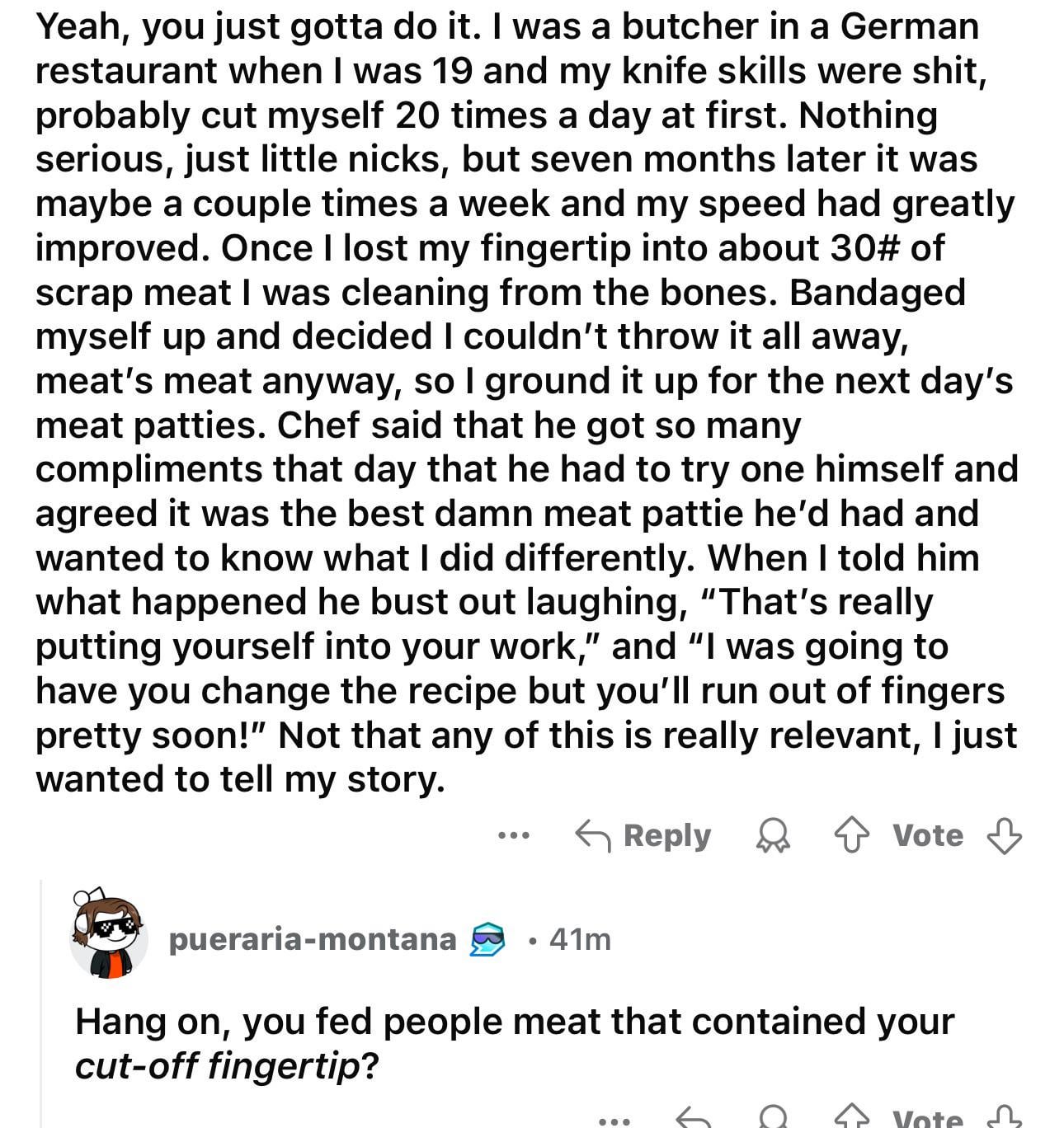The height and width of the screenshot is (1128, 1064).
Task: Collapse pueraria-montana's comment by tapping its text
Action: [514, 1043]
